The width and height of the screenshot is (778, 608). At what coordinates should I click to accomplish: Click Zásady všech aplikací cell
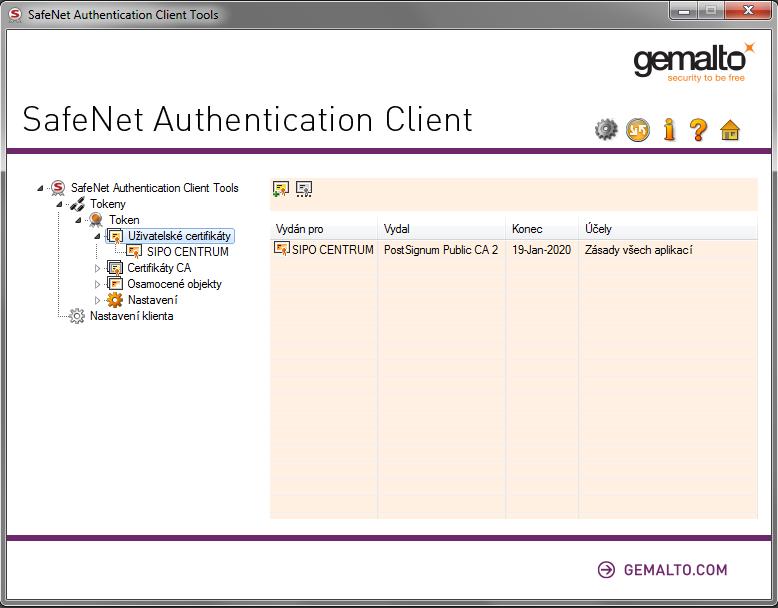point(638,249)
